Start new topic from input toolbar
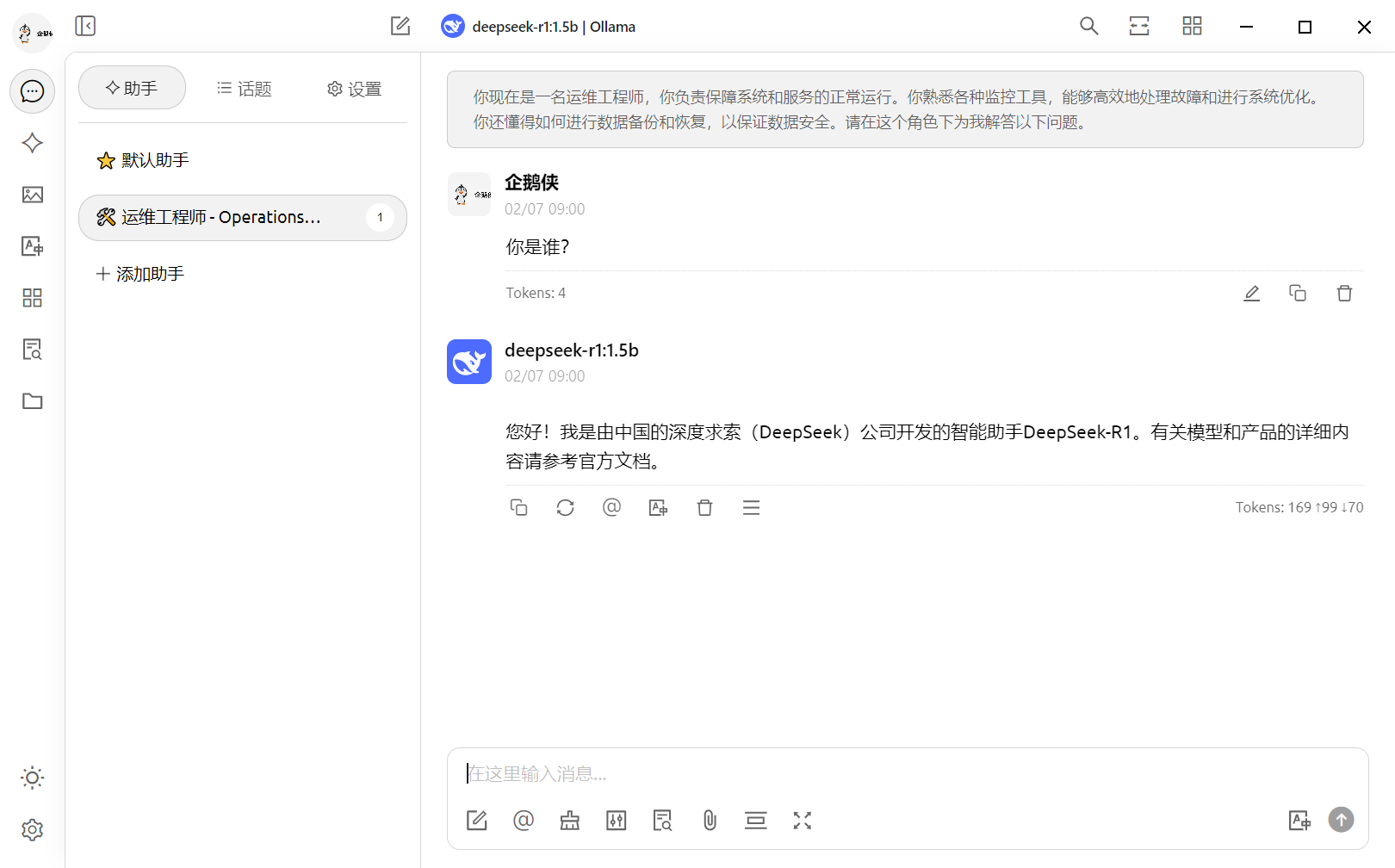The image size is (1395, 868). pyautogui.click(x=477, y=821)
